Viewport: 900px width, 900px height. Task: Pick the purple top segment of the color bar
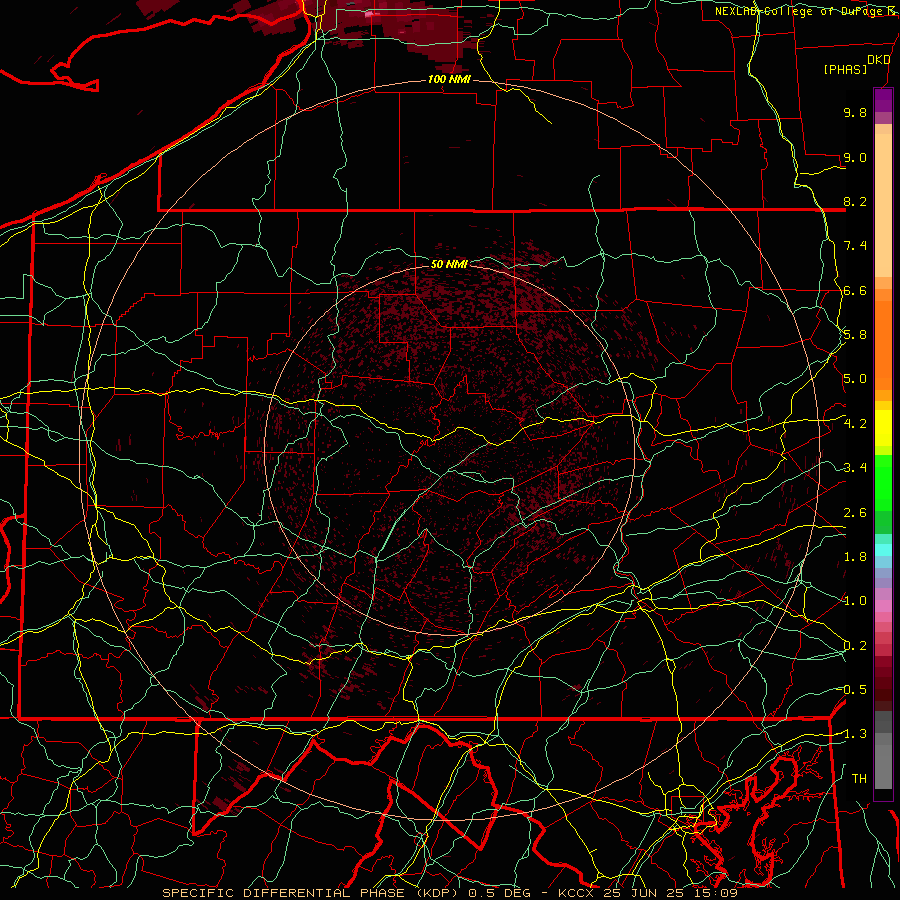pos(883,101)
